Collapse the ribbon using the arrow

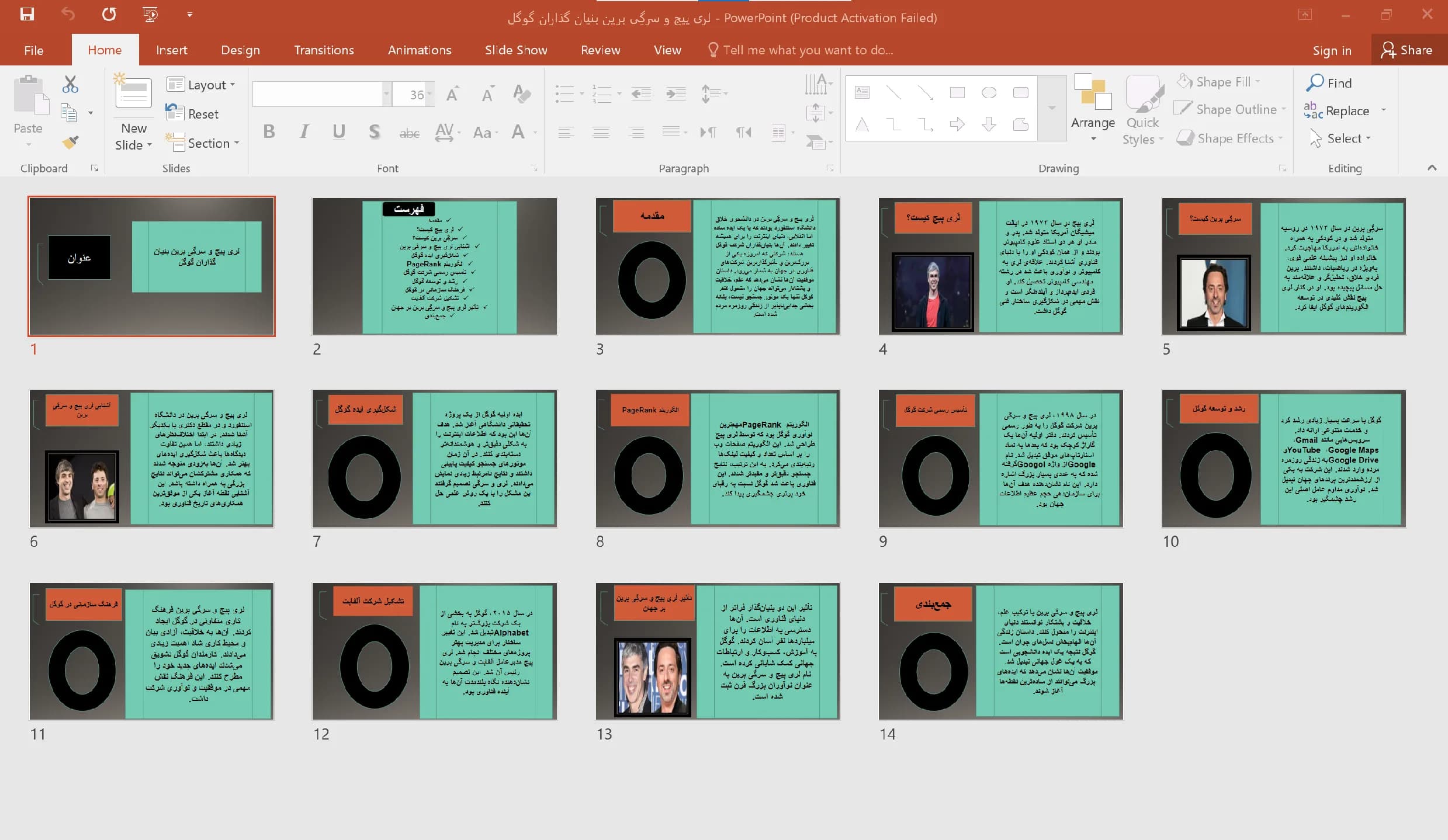(1432, 168)
